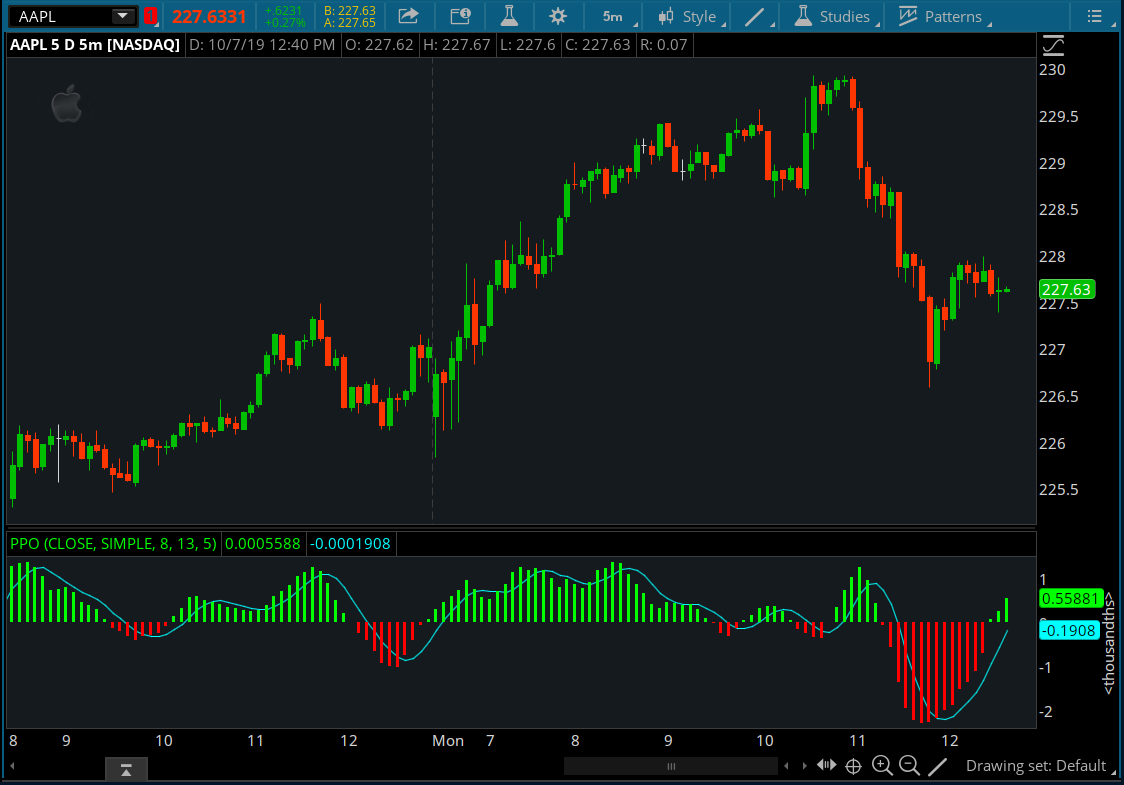This screenshot has height=785, width=1124.
Task: Click the zoom out magnifier icon
Action: (x=909, y=766)
